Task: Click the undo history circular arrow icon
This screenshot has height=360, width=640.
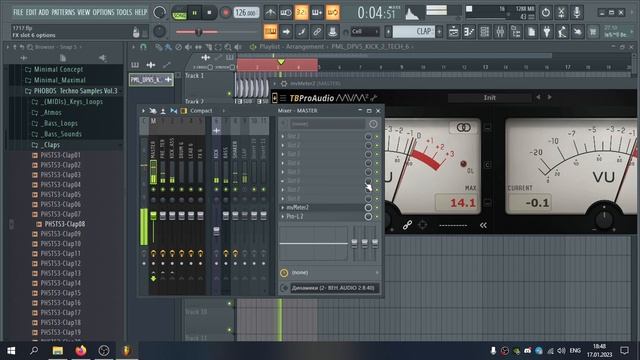Action: (546, 13)
